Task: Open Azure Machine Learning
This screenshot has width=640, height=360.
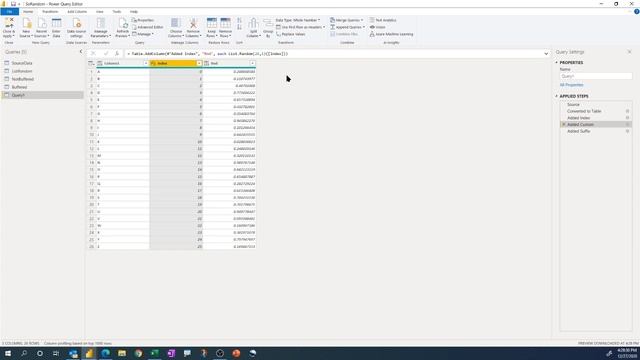Action: pyautogui.click(x=391, y=34)
